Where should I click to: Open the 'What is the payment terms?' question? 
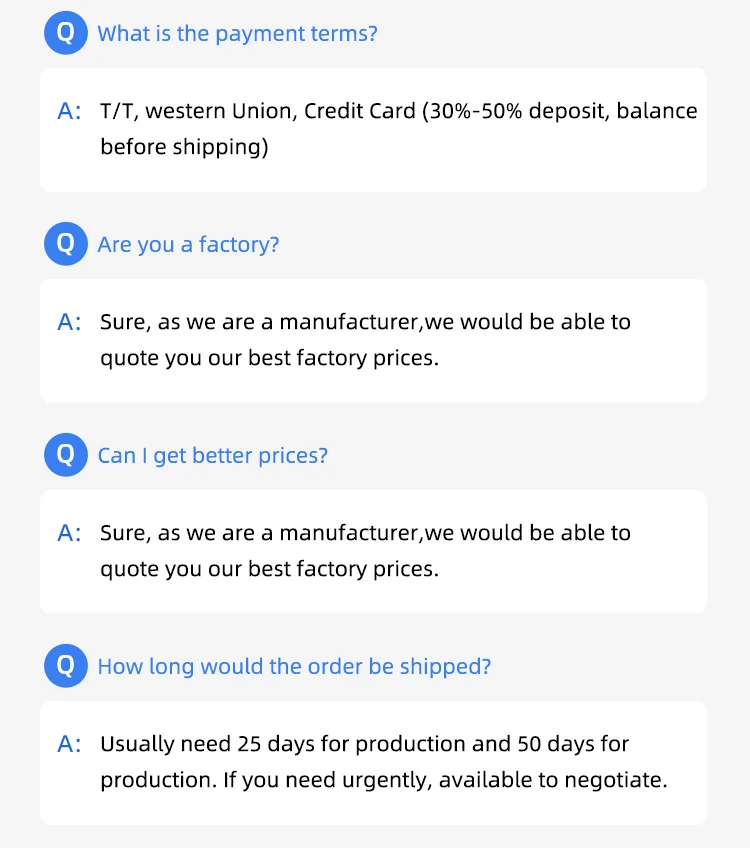click(x=237, y=33)
